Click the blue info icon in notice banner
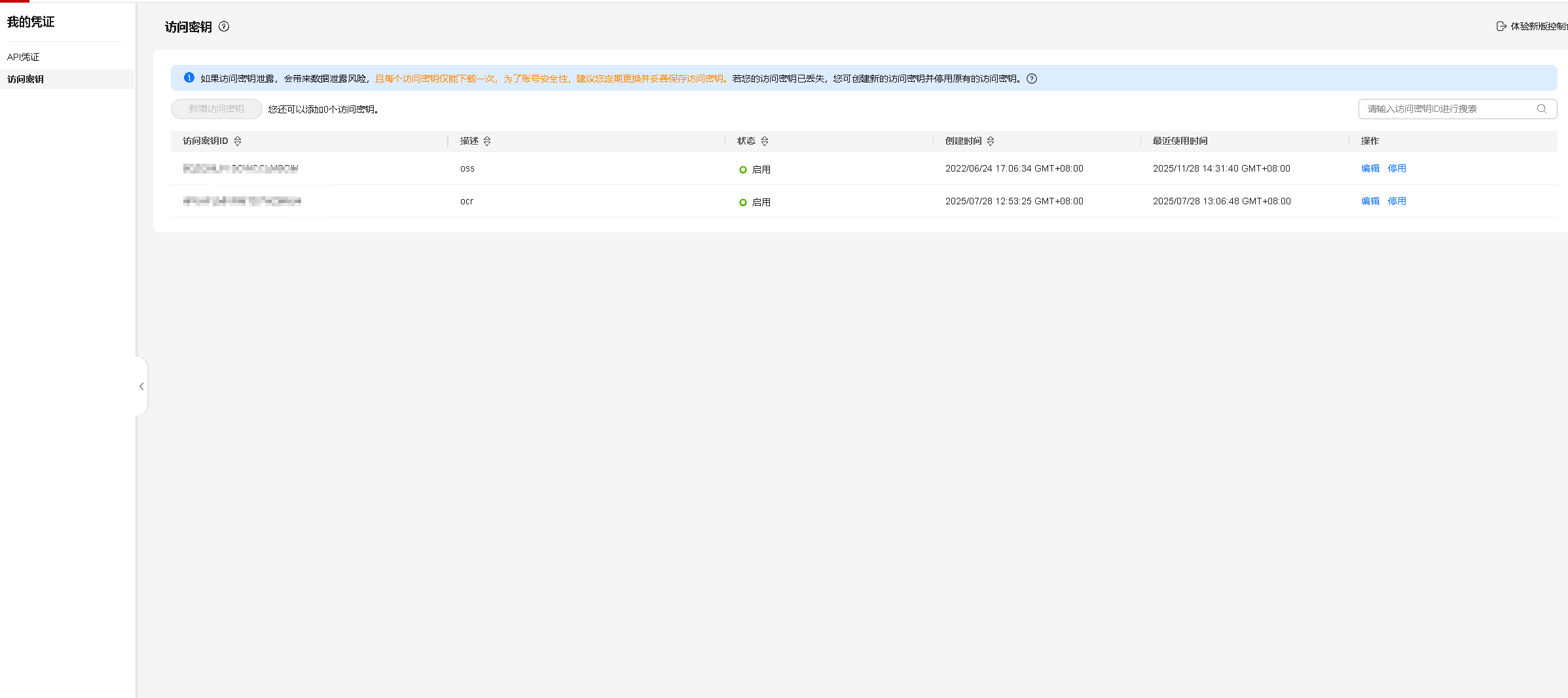Viewport: 1568px width, 698px height. (x=189, y=77)
